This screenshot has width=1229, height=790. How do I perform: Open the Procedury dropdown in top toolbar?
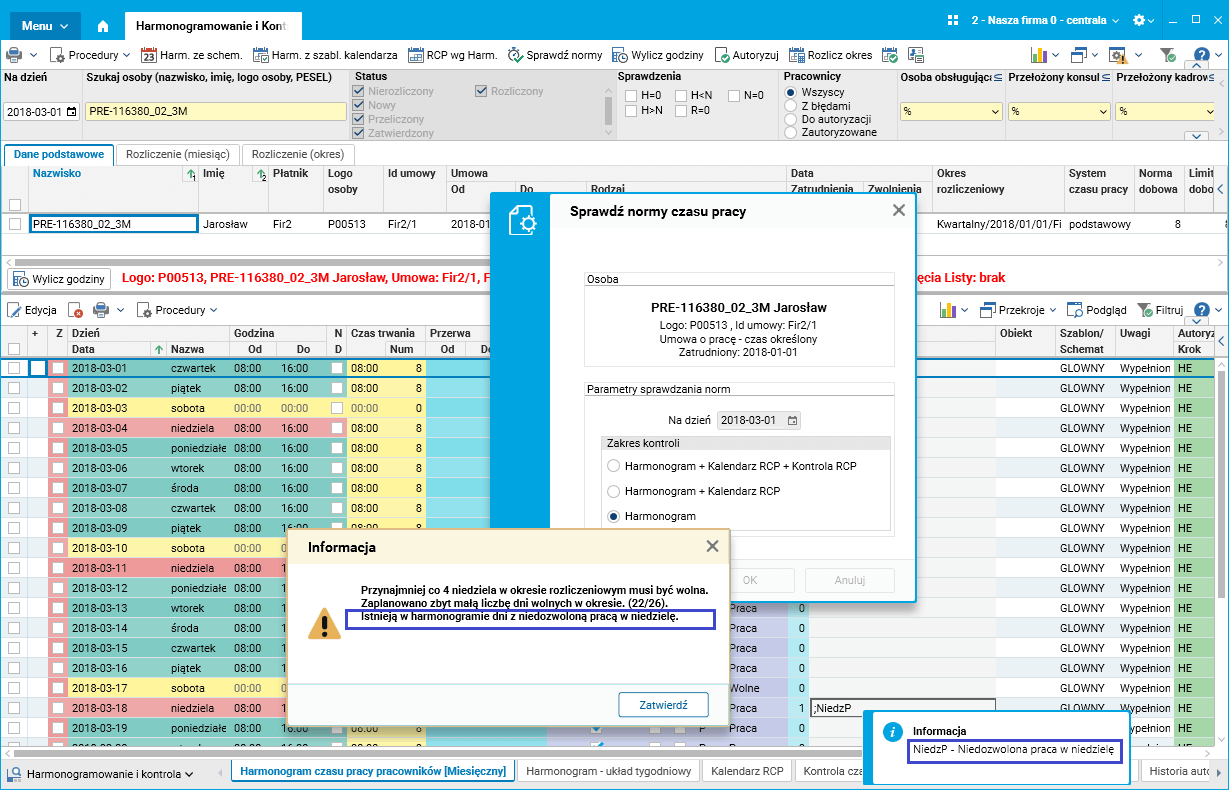tap(91, 55)
